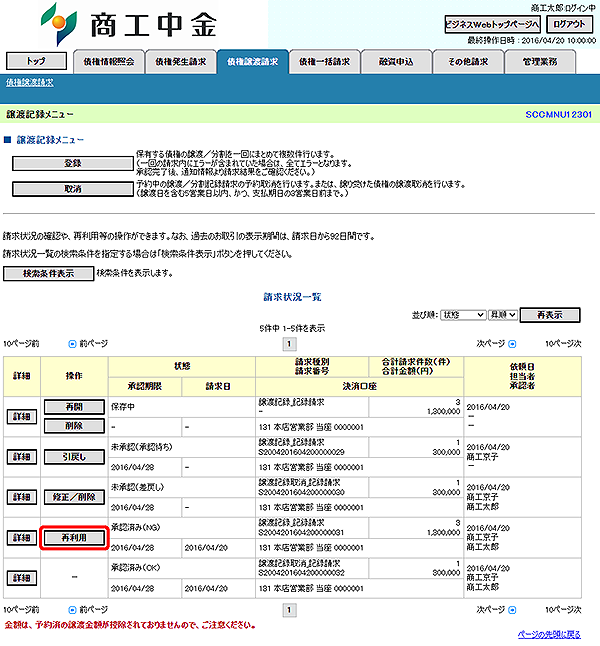
Task: Click bottom 10ページ次 text
Action: click(x=563, y=609)
